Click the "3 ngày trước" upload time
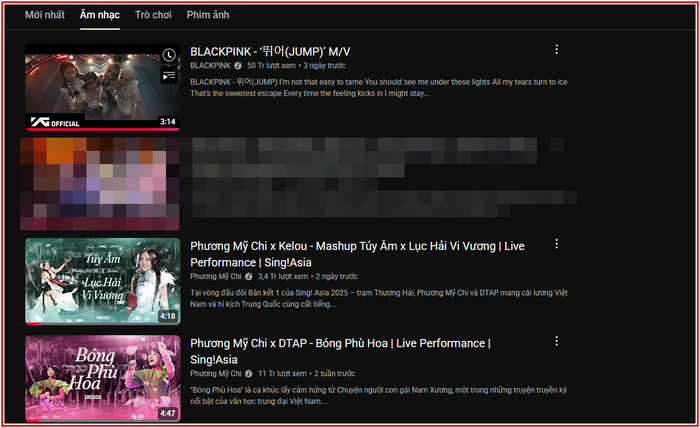Image resolution: width=700 pixels, height=428 pixels. click(325, 66)
